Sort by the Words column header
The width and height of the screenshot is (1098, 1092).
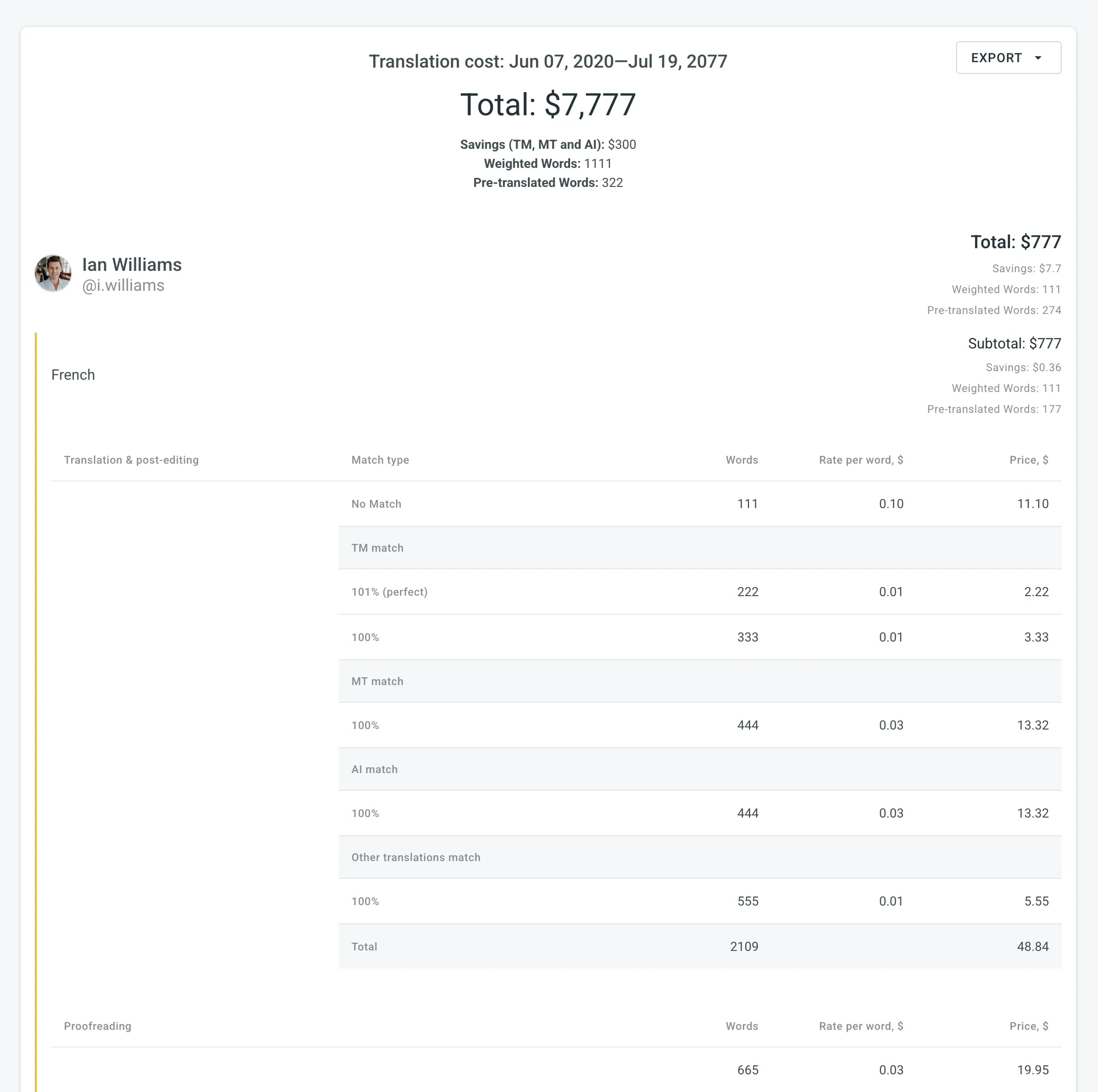[742, 460]
